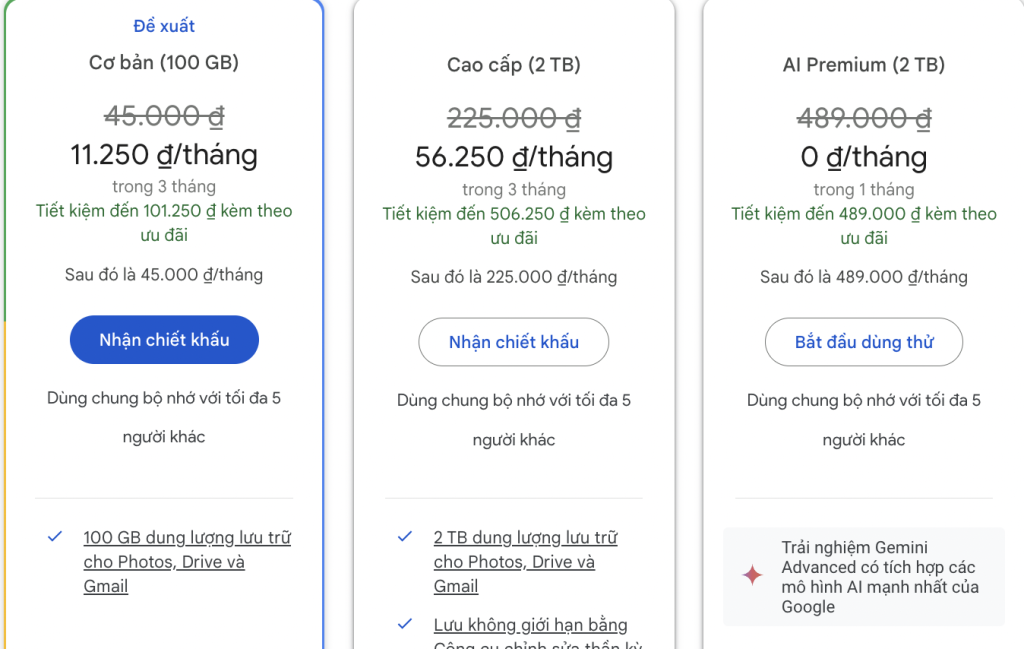Image resolution: width=1024 pixels, height=649 pixels.
Task: Click the blue Nhận chiết khấu button
Action: coord(164,341)
